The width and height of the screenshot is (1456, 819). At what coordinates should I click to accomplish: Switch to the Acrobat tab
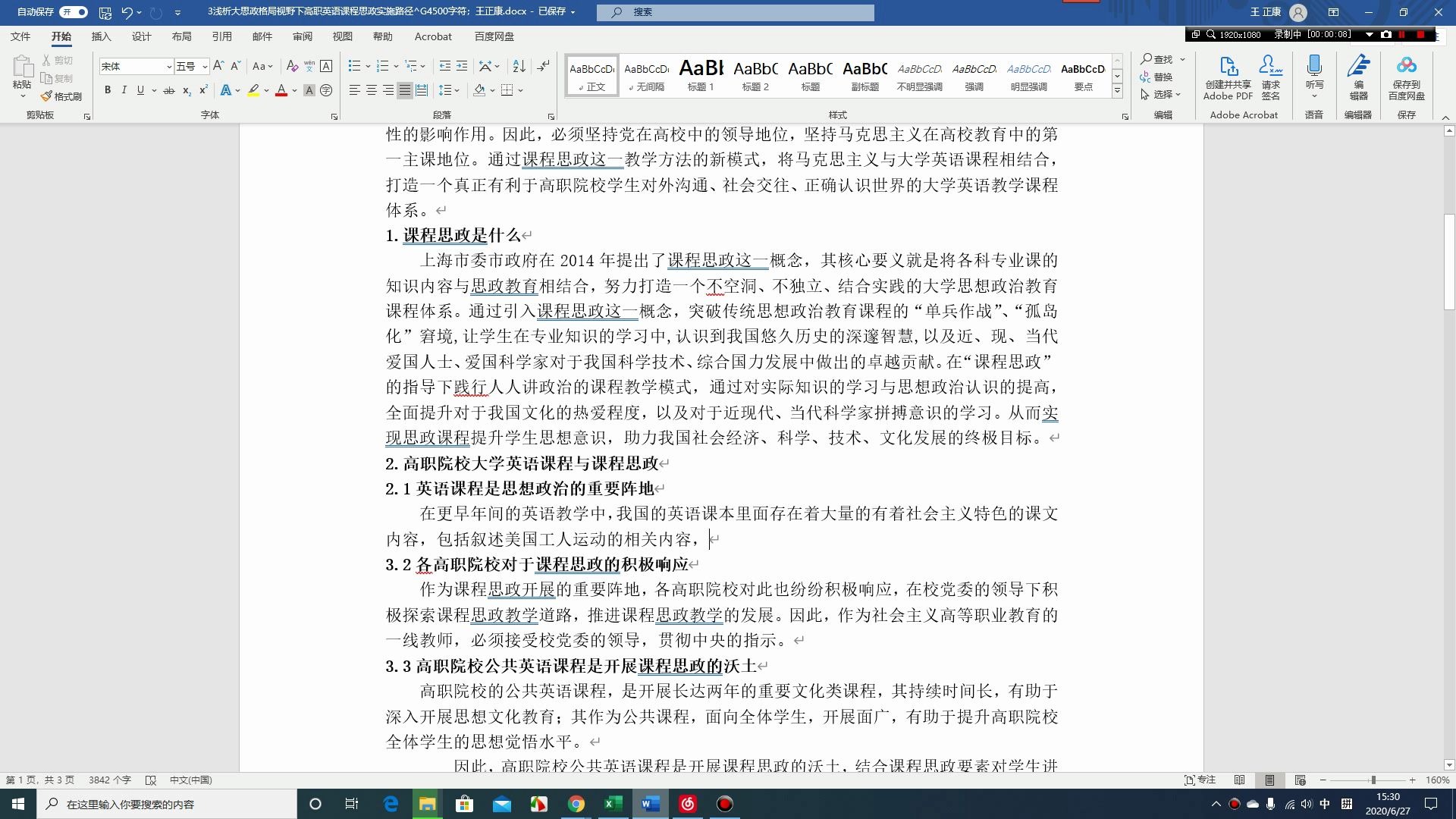click(x=433, y=36)
